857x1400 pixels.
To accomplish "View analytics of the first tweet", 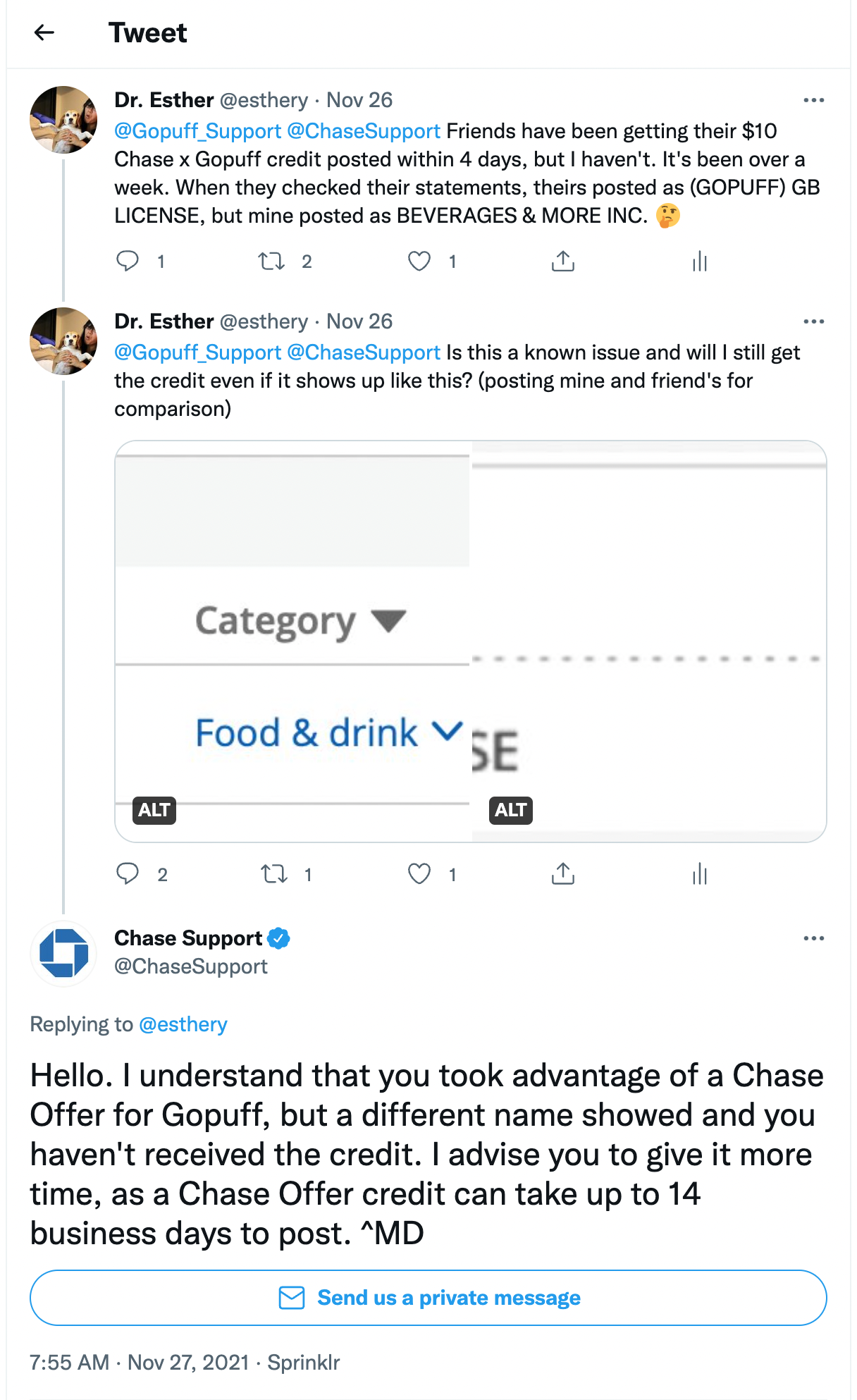I will pyautogui.click(x=699, y=262).
